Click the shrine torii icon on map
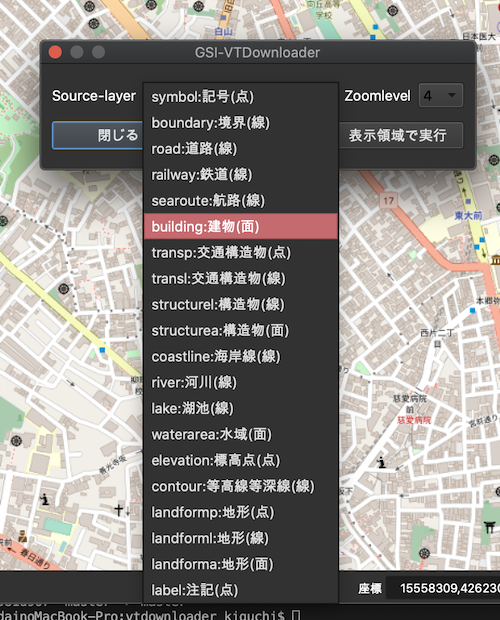 point(489,527)
